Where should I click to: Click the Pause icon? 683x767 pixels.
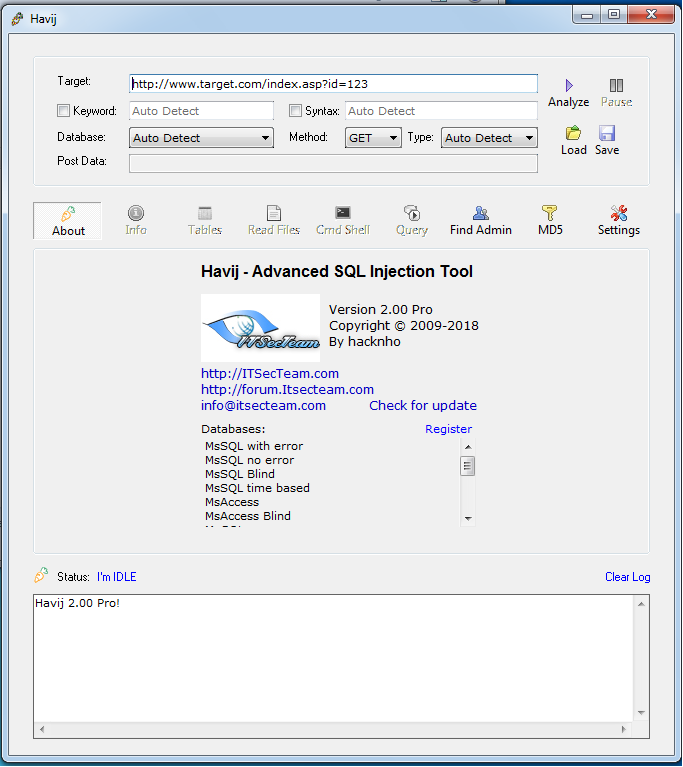[x=616, y=85]
